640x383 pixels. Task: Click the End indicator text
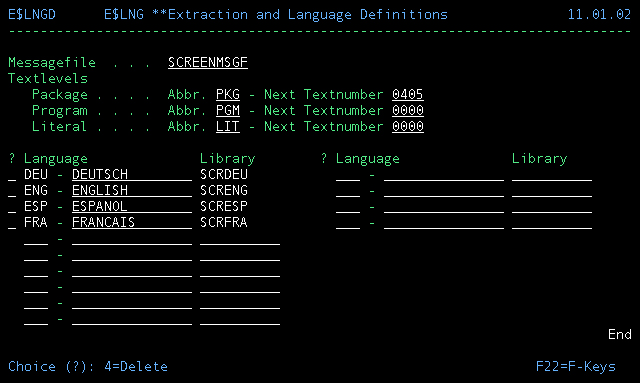pyautogui.click(x=620, y=334)
